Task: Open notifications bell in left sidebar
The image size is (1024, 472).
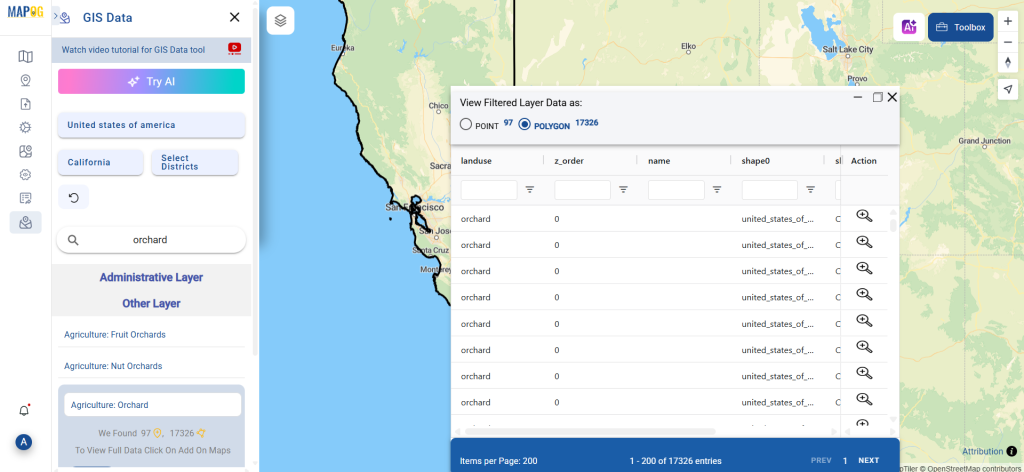Action: (25, 410)
